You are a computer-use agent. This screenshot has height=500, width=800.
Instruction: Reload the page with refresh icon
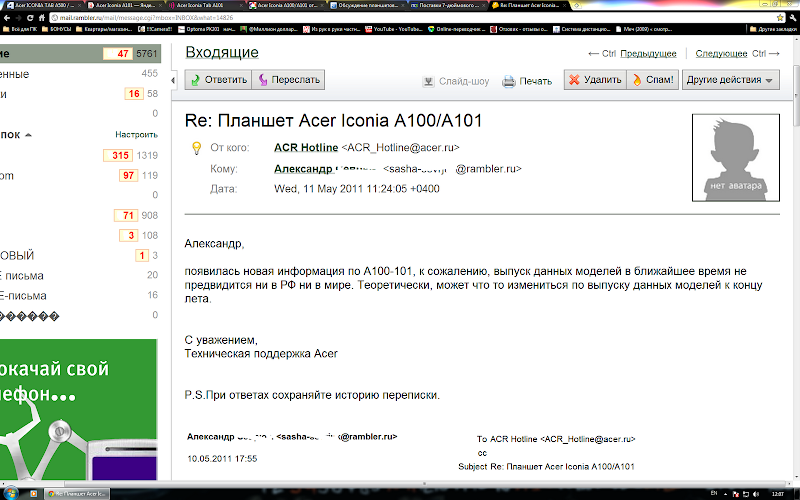30,18
